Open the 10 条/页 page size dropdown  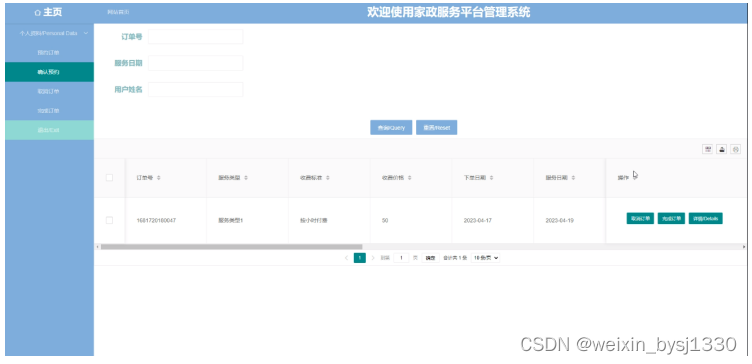pyautogui.click(x=485, y=258)
